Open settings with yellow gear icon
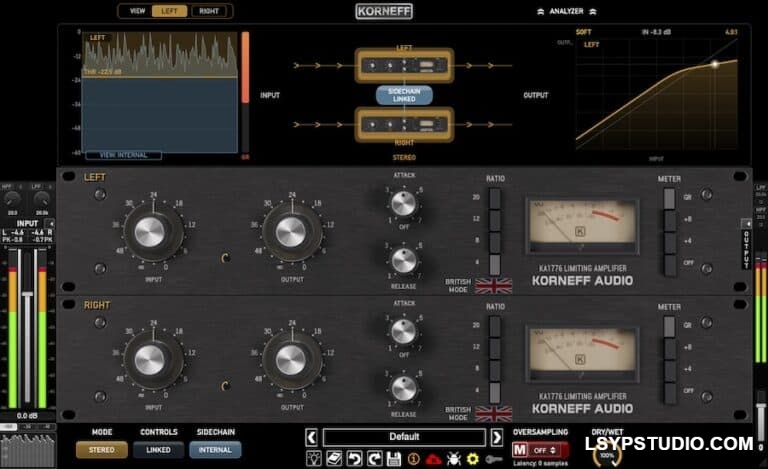This screenshot has width=768, height=469. pos(473,459)
